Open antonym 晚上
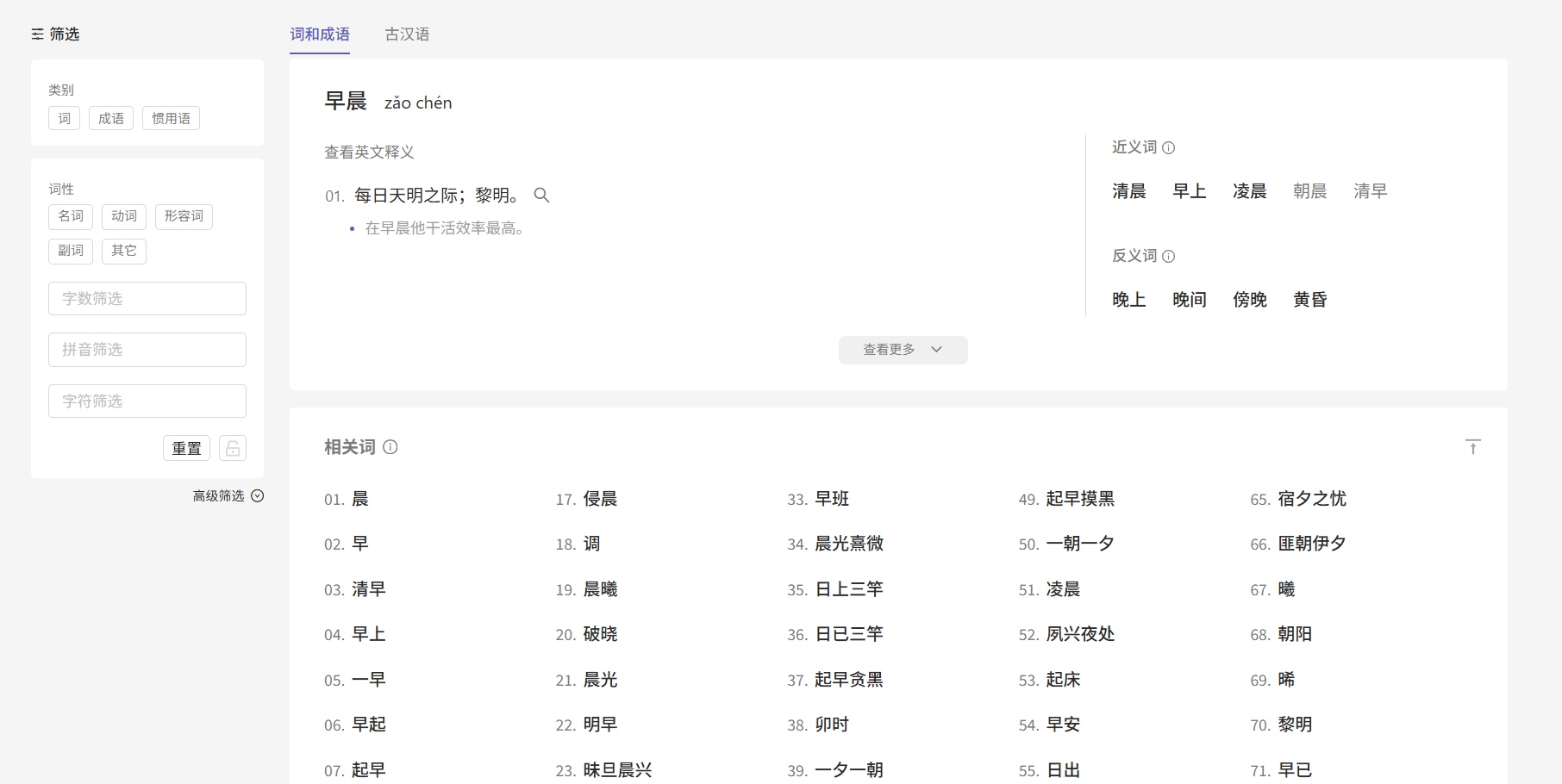This screenshot has height=784, width=1562. pos(1129,300)
